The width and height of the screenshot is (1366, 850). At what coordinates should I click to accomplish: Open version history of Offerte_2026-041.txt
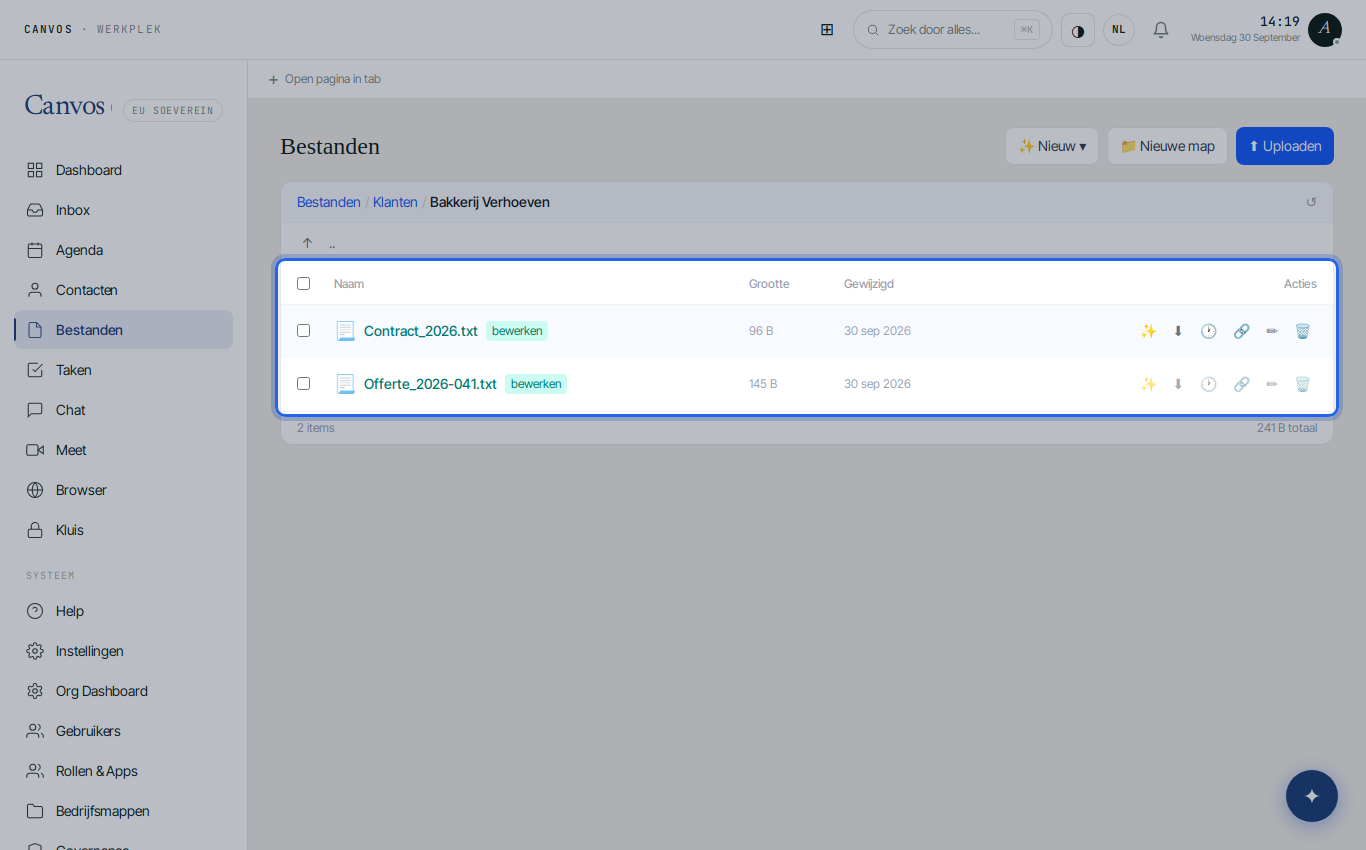point(1209,384)
